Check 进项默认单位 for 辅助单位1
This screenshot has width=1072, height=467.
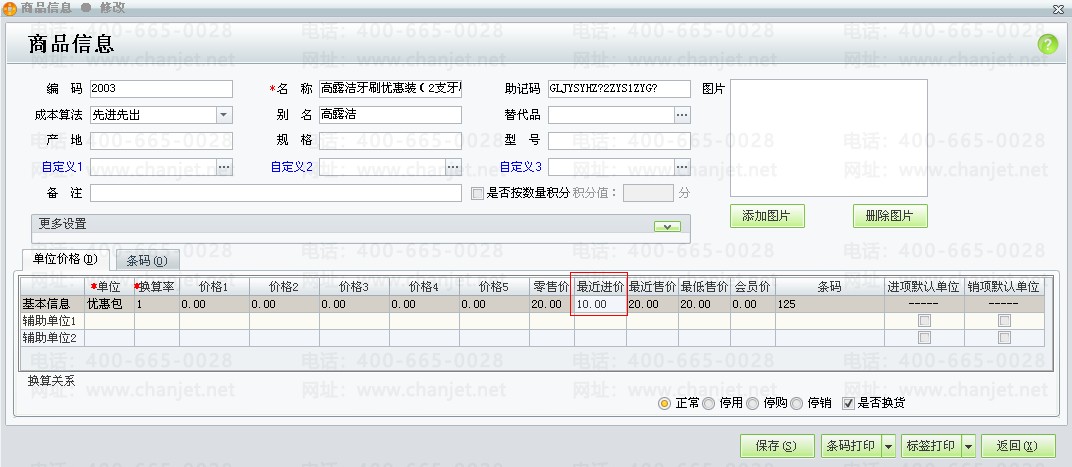(924, 321)
